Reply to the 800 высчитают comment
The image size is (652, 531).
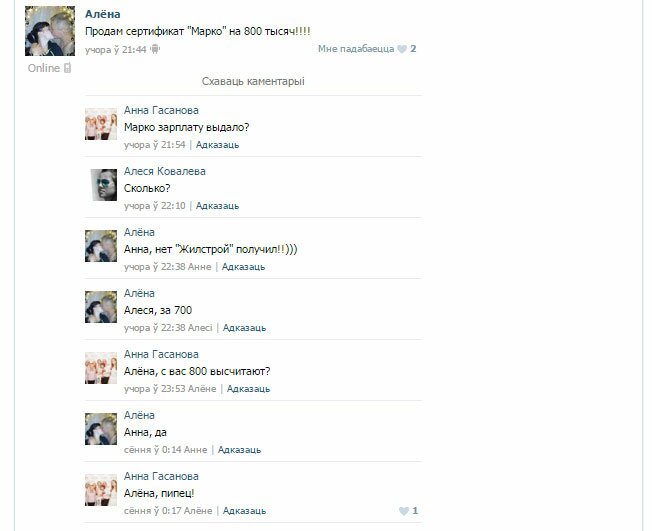[x=248, y=389]
